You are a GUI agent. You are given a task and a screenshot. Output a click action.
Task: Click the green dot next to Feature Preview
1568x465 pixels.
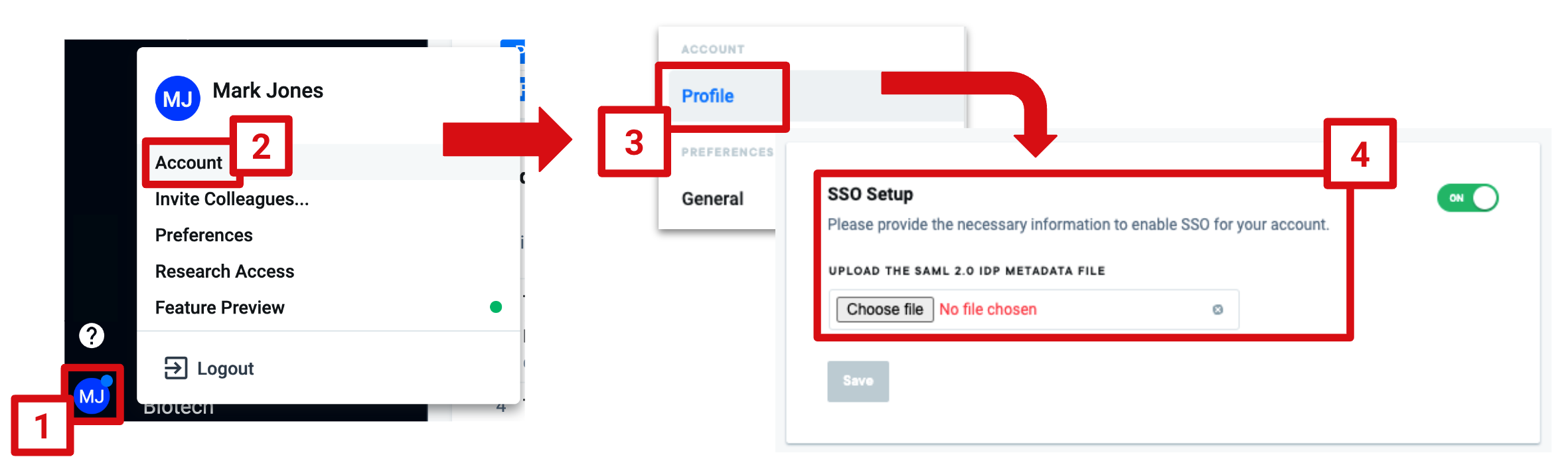pos(495,307)
